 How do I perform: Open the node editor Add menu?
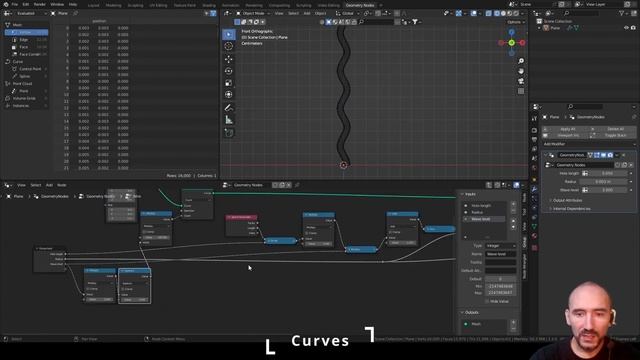49,185
